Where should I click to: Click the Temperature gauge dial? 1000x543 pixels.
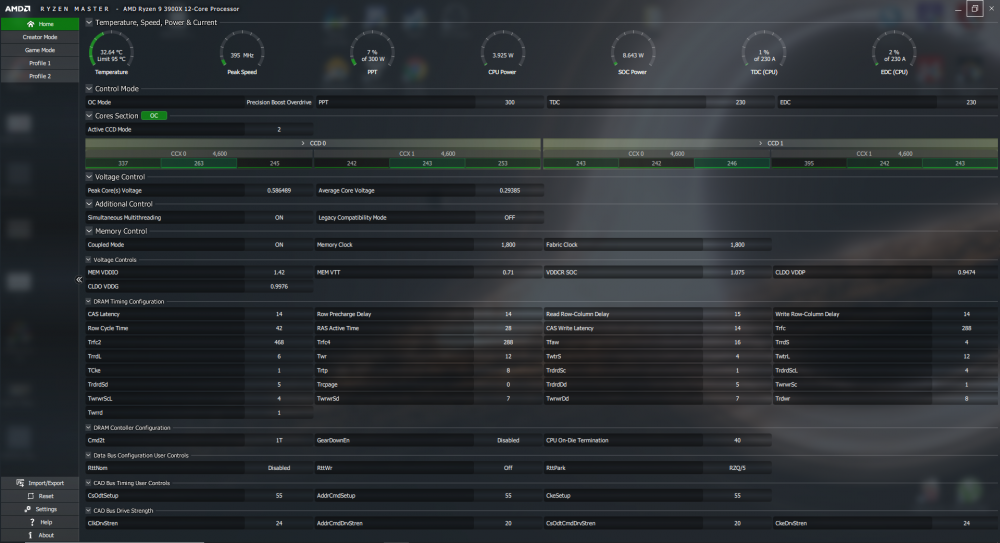pos(112,52)
